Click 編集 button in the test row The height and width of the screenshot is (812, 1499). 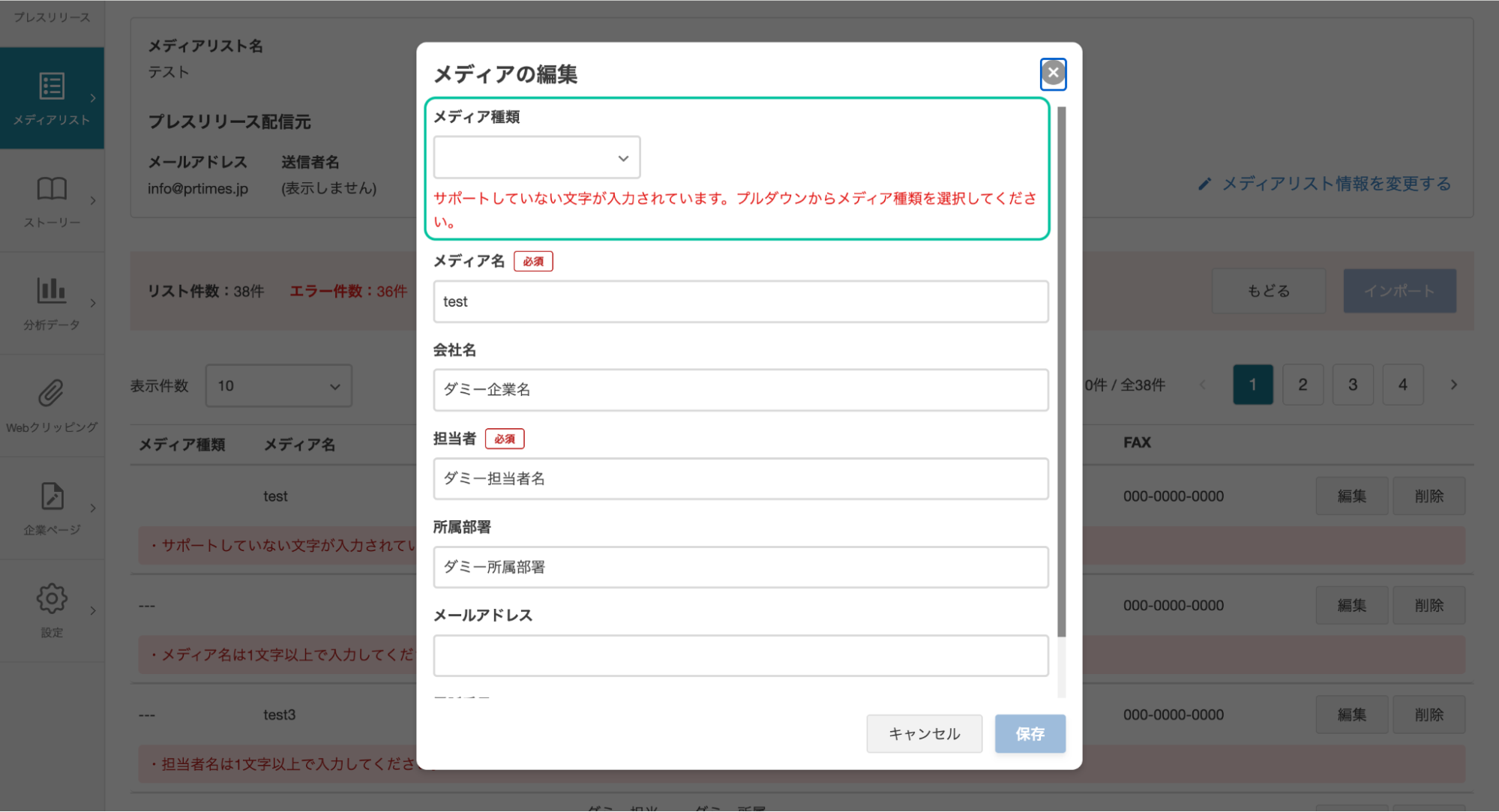tap(1351, 496)
